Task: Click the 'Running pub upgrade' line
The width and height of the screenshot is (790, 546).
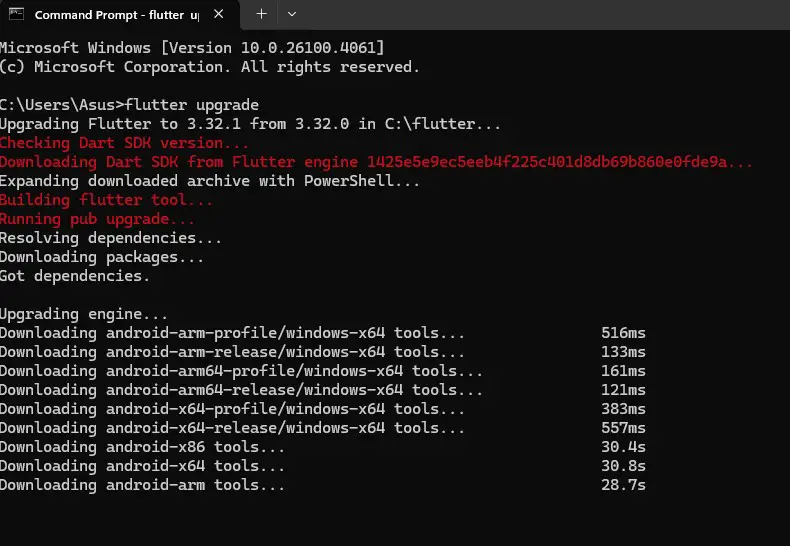Action: click(97, 219)
